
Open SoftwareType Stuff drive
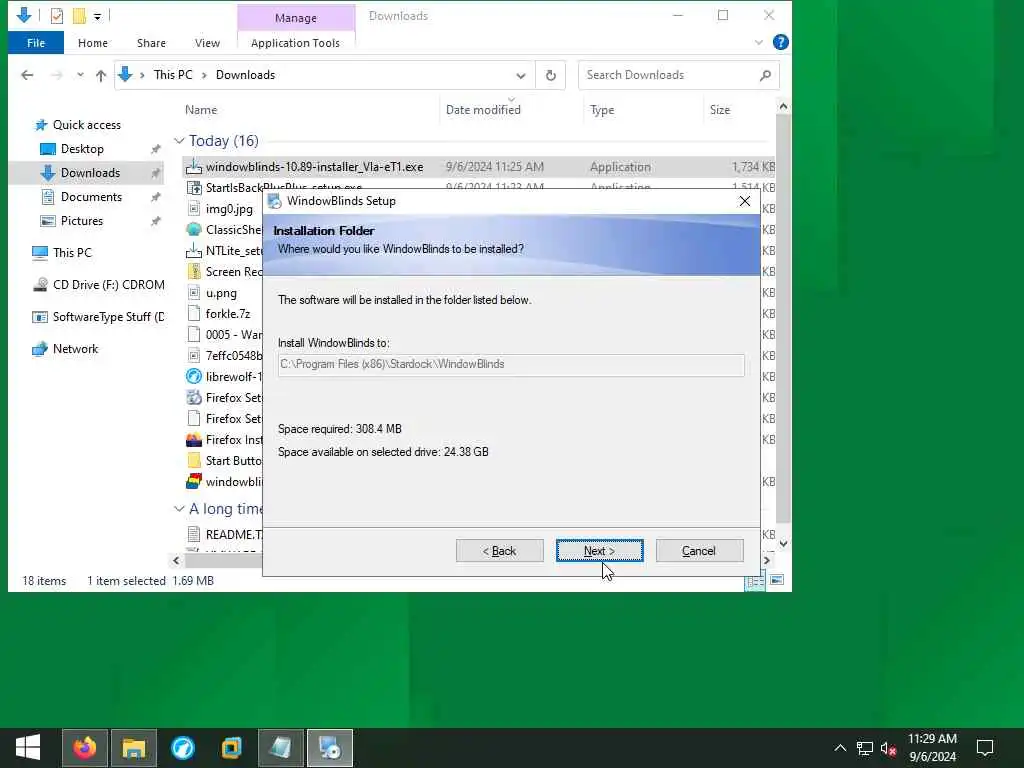(98, 317)
